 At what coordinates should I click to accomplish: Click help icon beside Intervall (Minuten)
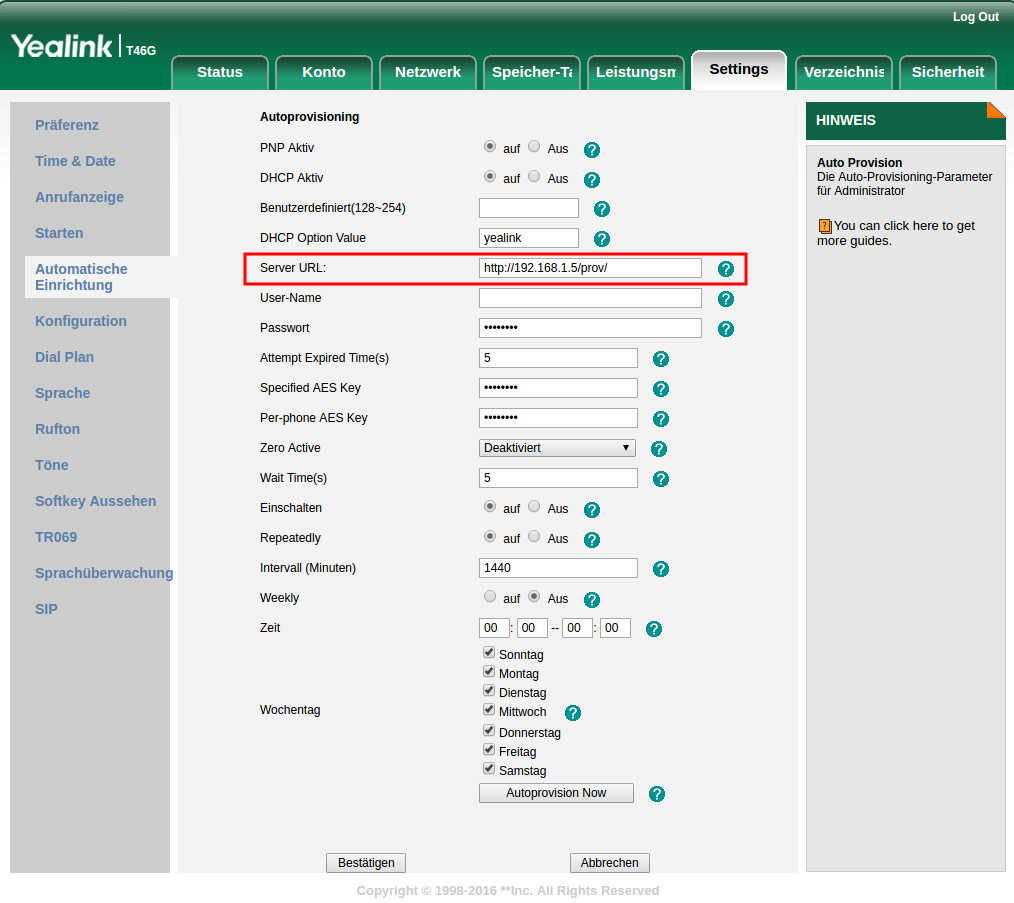[x=660, y=569]
